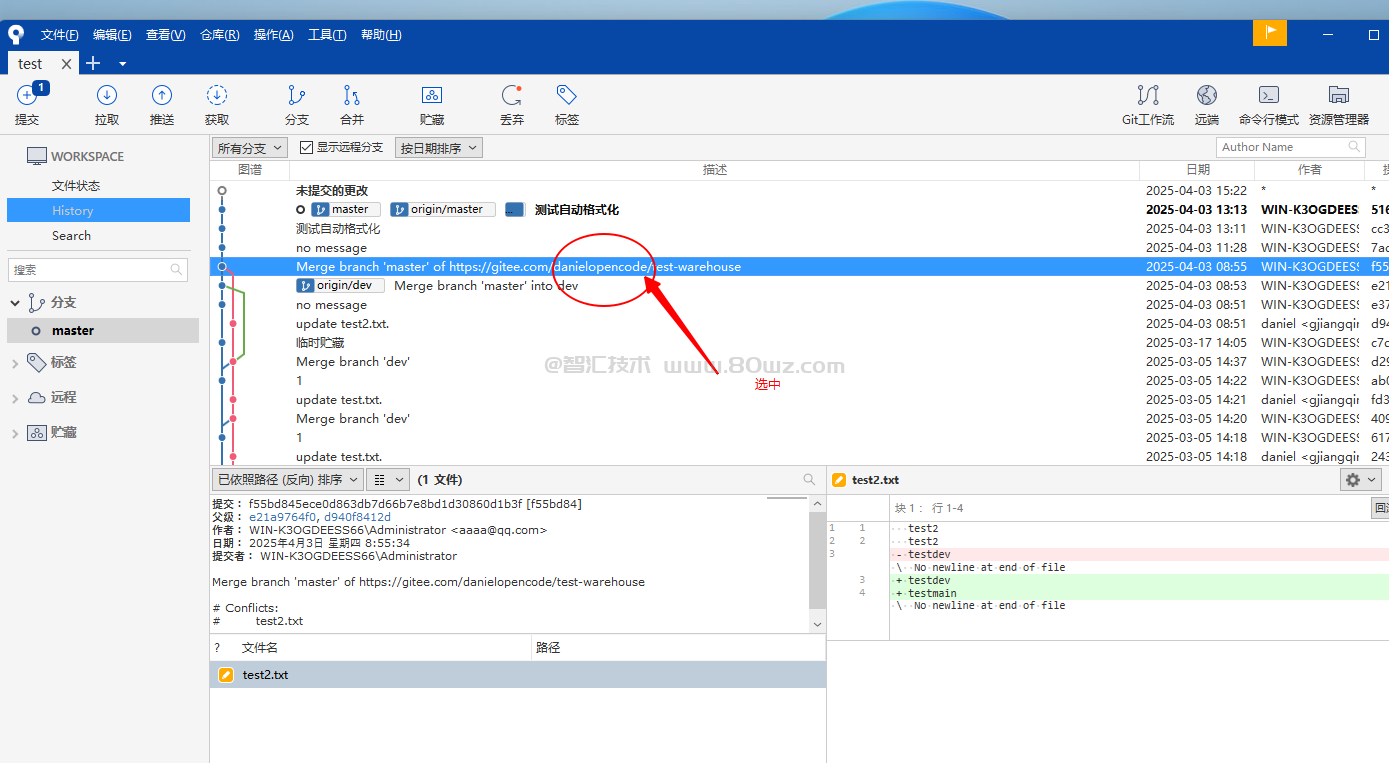Screen dimensions: 1389x763
Task: Open the 仓库(R) menu
Action: pyautogui.click(x=219, y=35)
